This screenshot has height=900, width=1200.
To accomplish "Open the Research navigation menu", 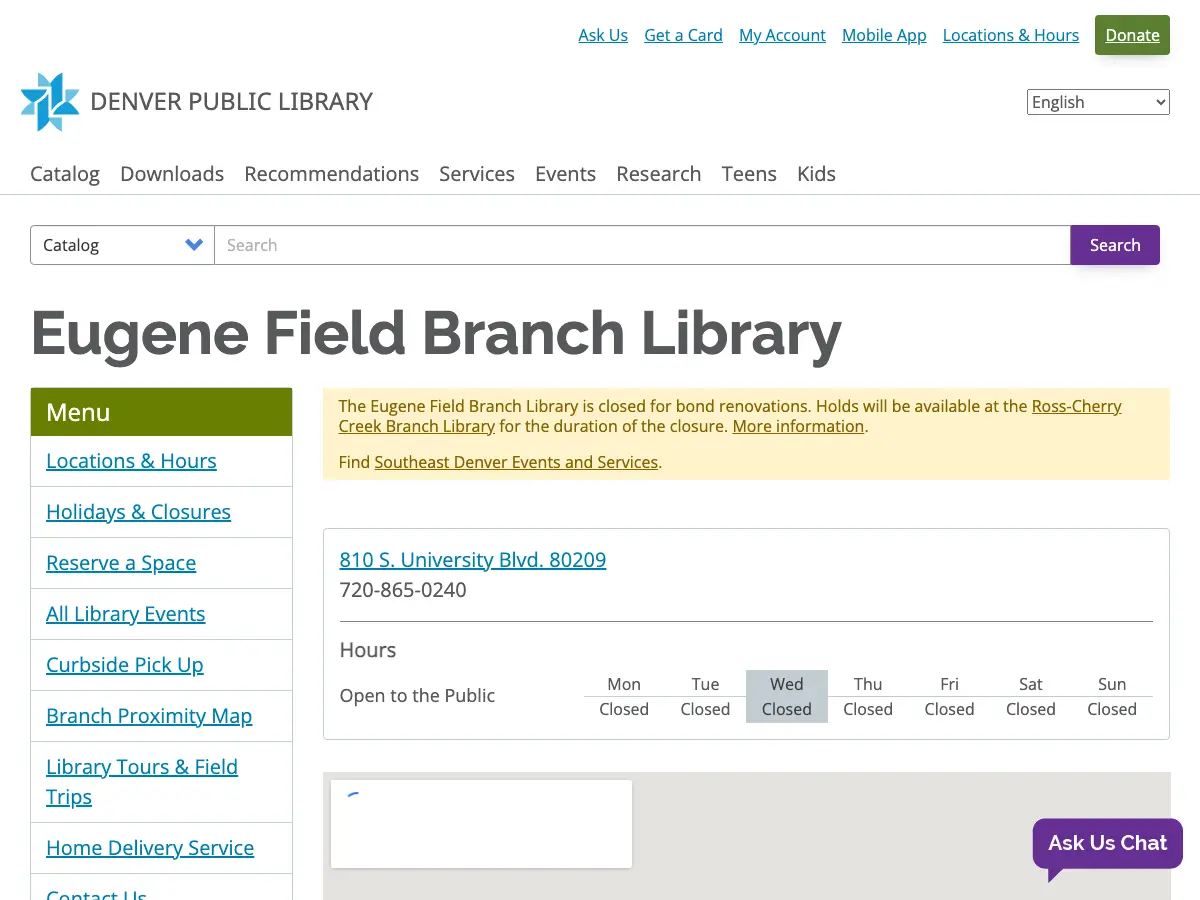I will tap(659, 174).
